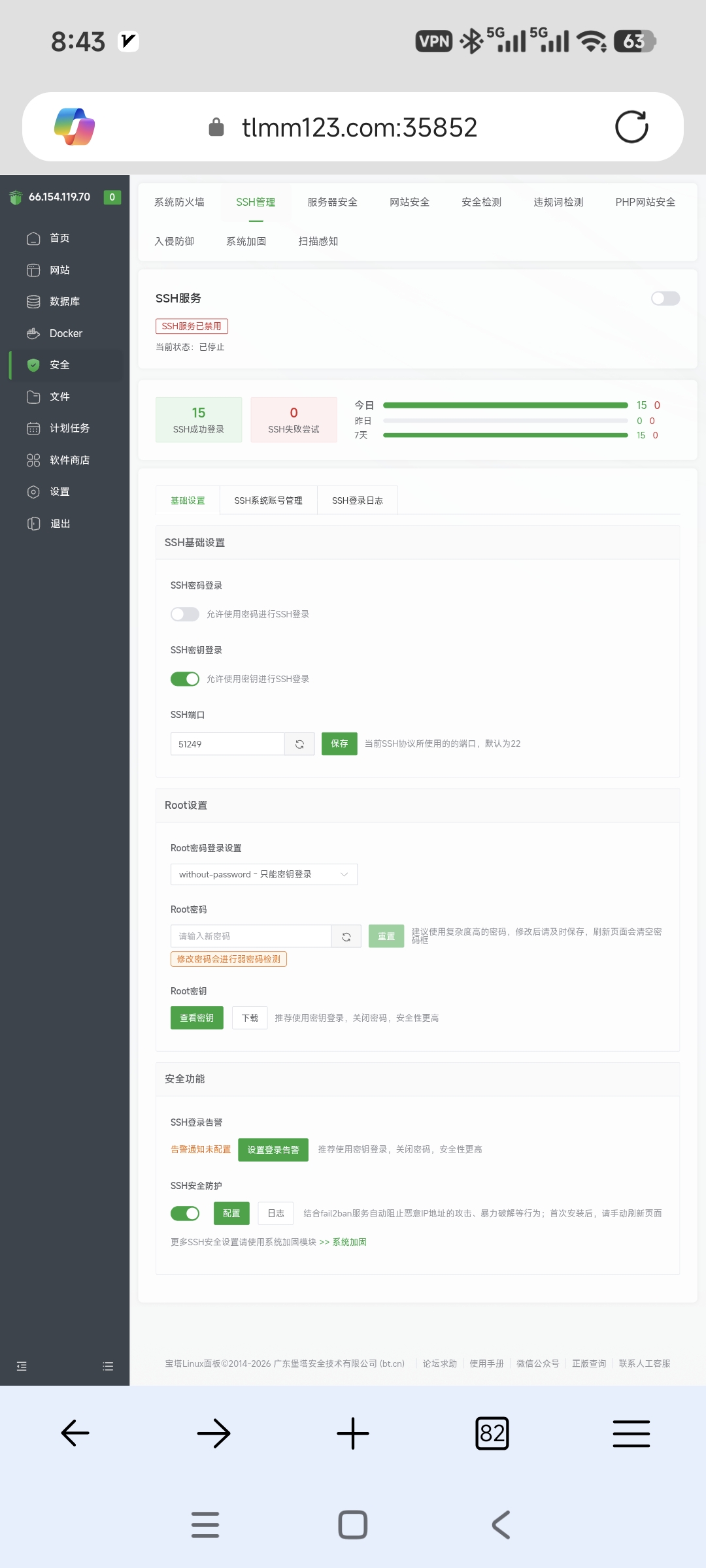Open the Copilot logo icon in the address bar

pos(75,127)
